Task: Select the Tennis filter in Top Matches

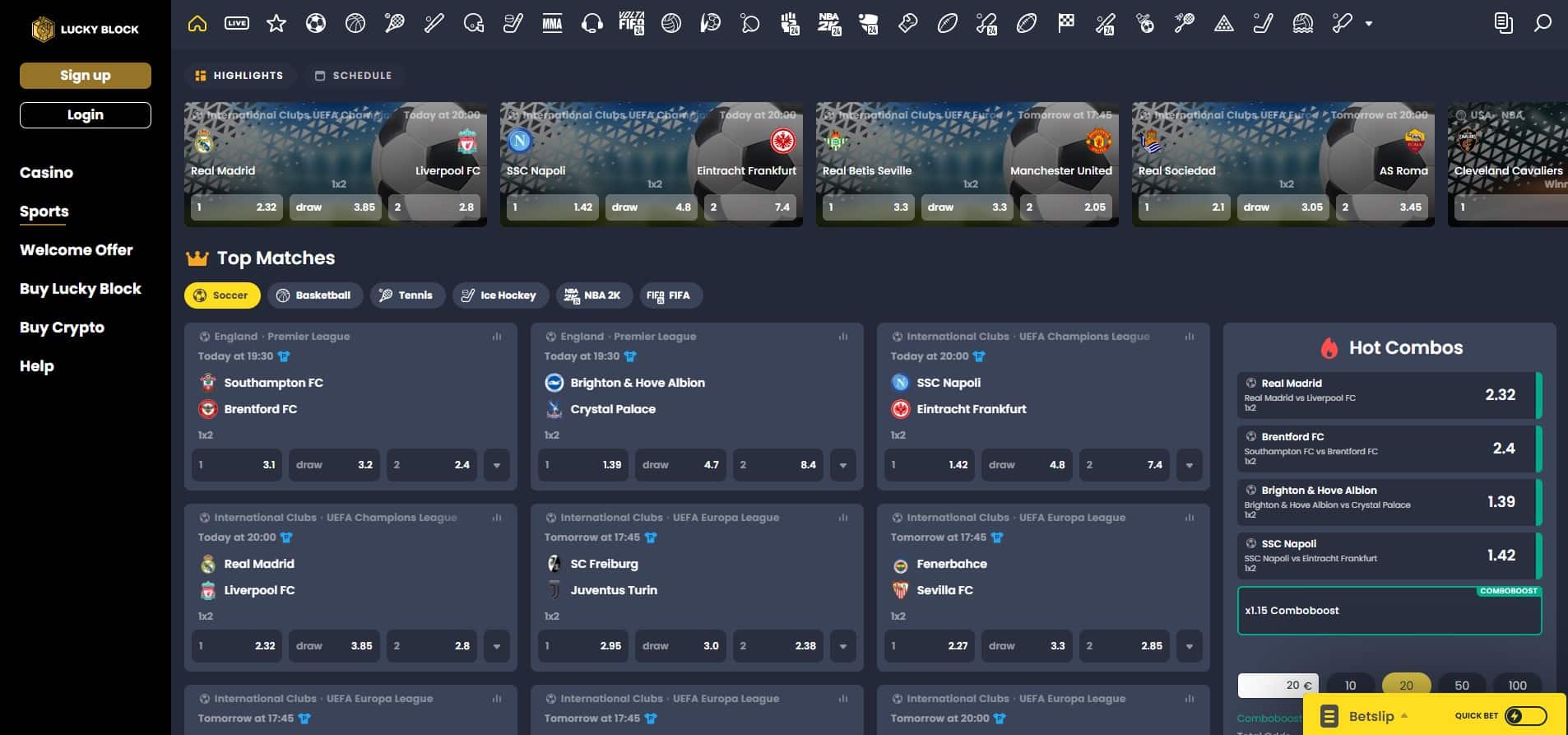Action: click(407, 295)
